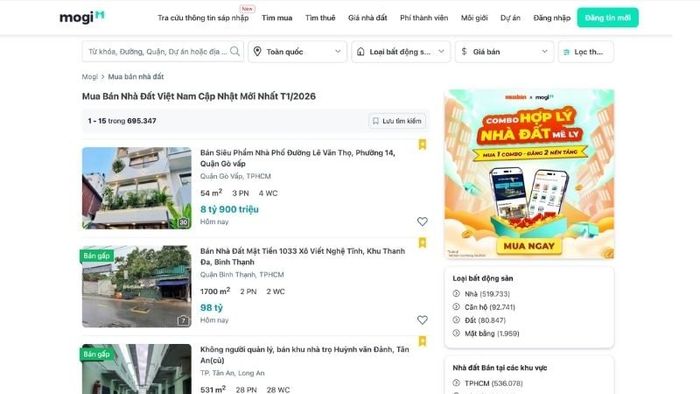Click location pin icon beside Toàn quốc

pyautogui.click(x=257, y=51)
